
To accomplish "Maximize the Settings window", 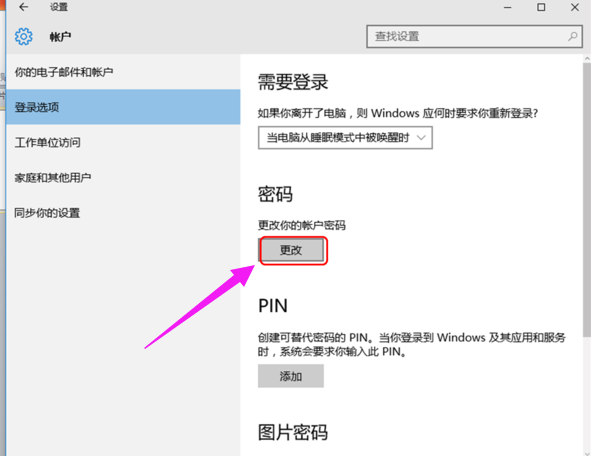I will coord(541,7).
